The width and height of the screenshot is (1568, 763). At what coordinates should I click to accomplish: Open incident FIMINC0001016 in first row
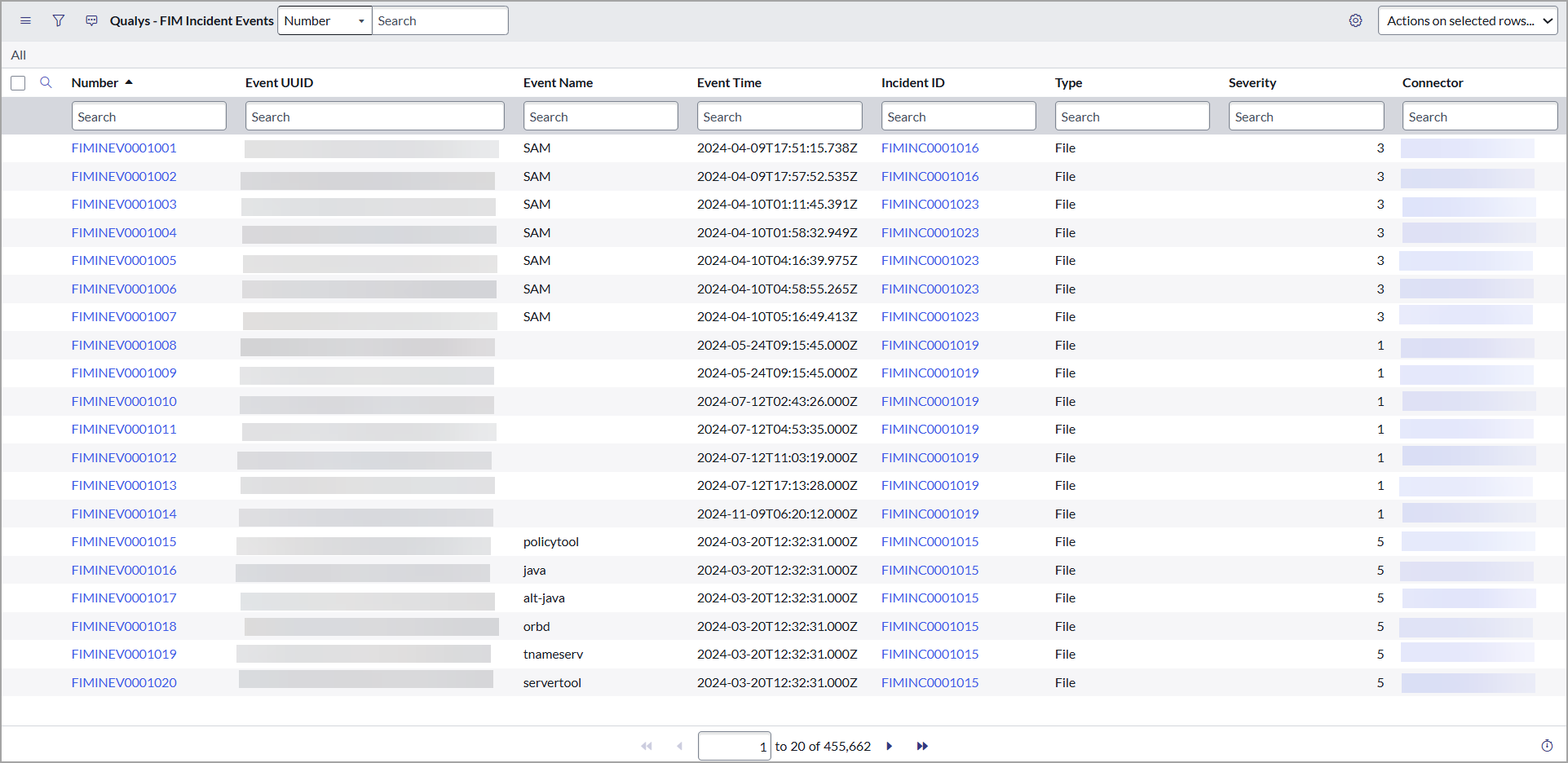coord(930,148)
